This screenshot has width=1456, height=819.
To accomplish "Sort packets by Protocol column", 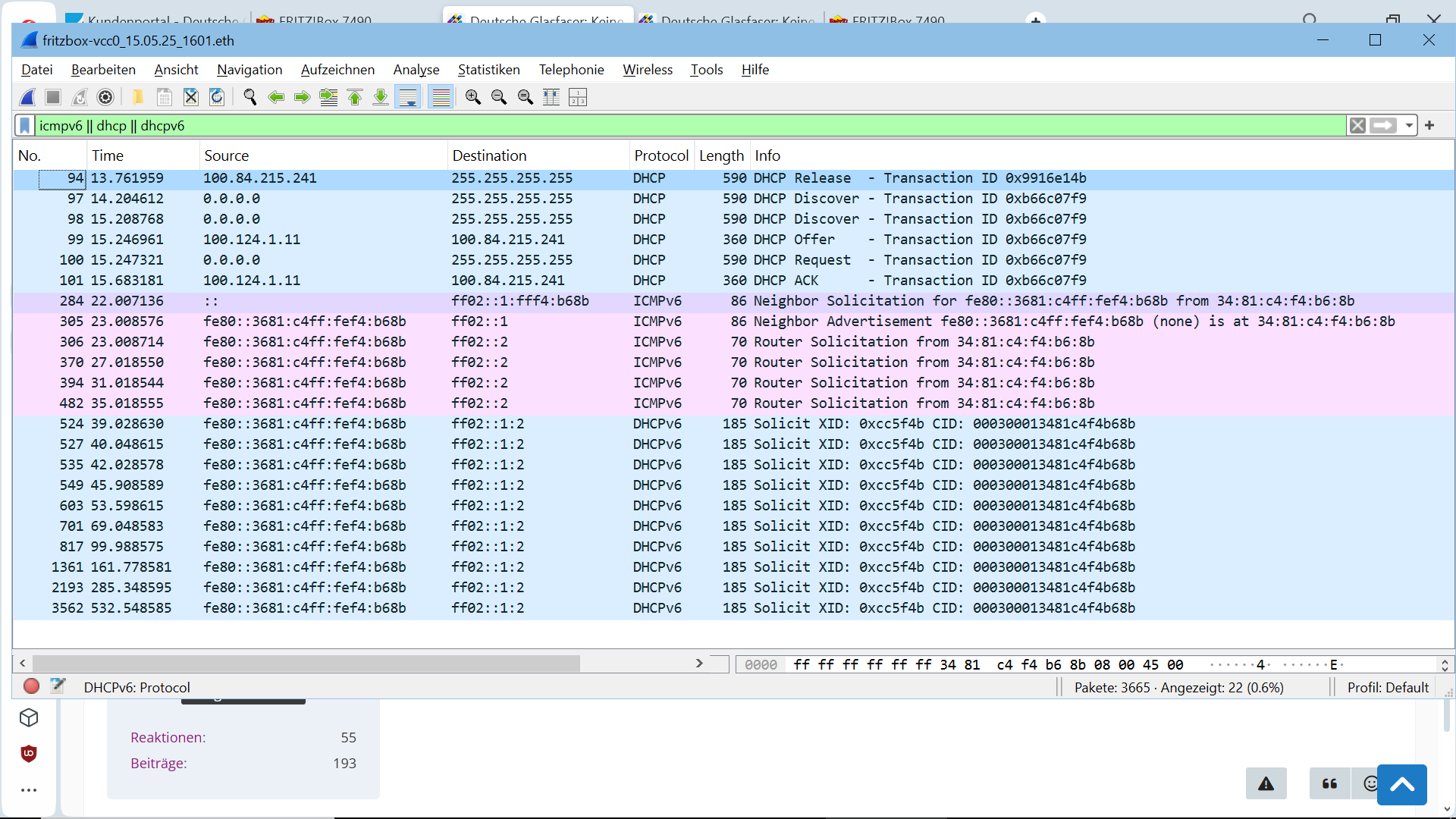I will tap(662, 155).
